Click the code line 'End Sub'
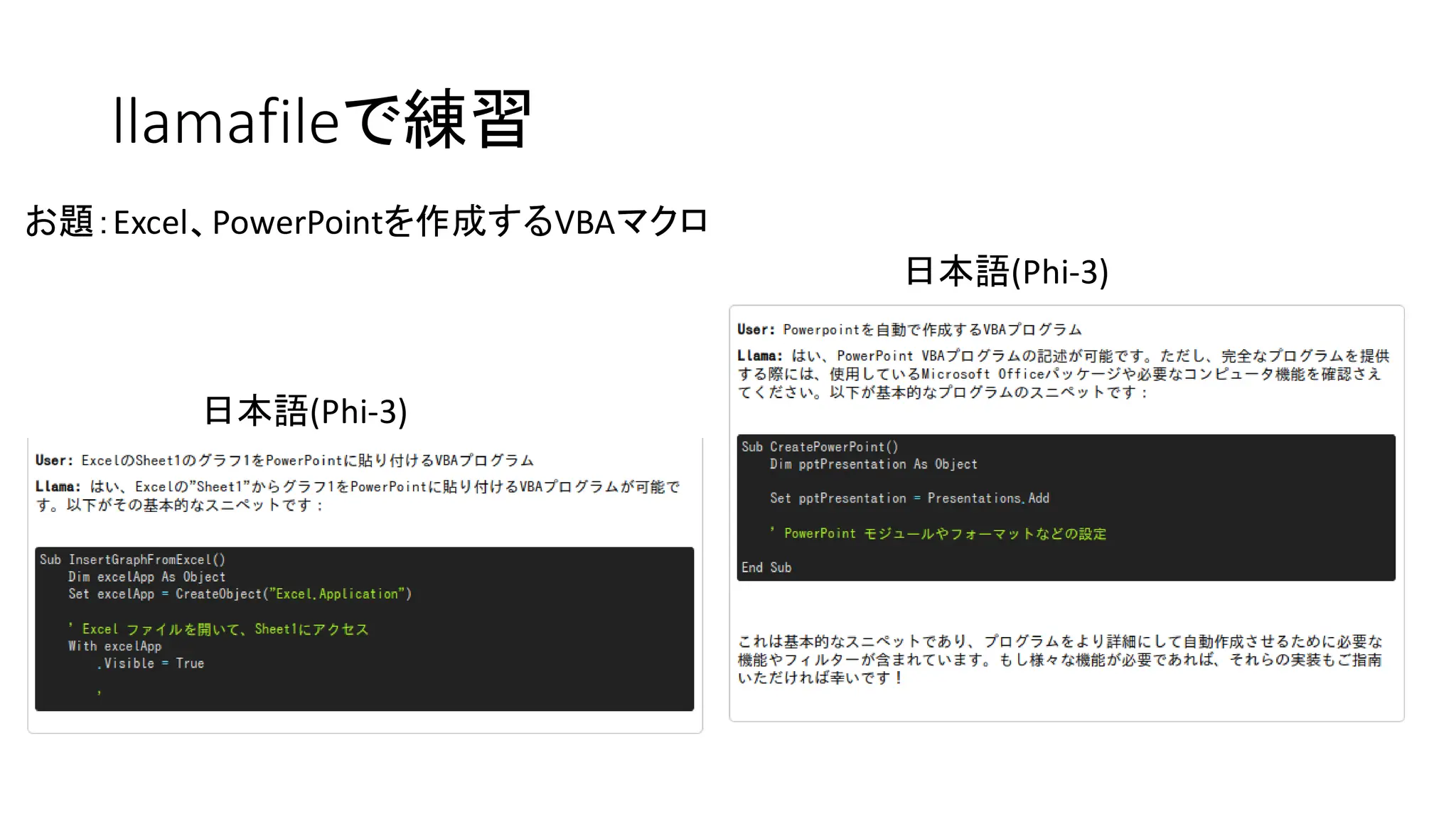1456x819 pixels. (766, 567)
